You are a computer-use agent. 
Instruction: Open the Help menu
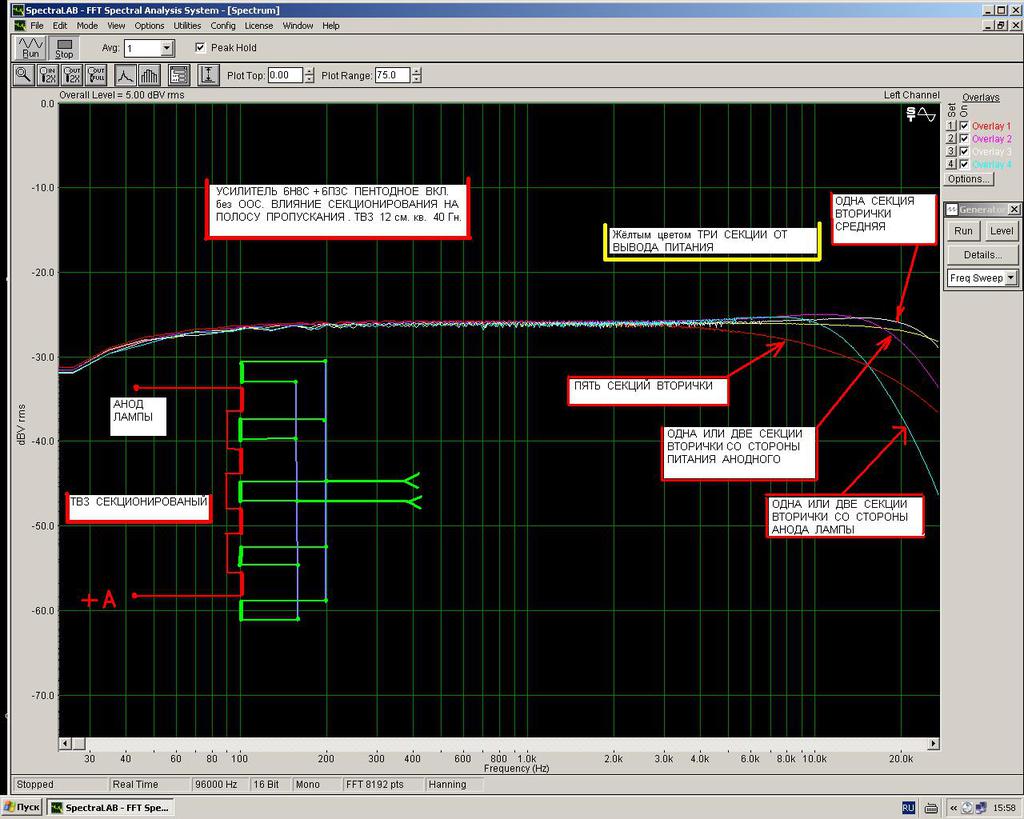[x=331, y=25]
